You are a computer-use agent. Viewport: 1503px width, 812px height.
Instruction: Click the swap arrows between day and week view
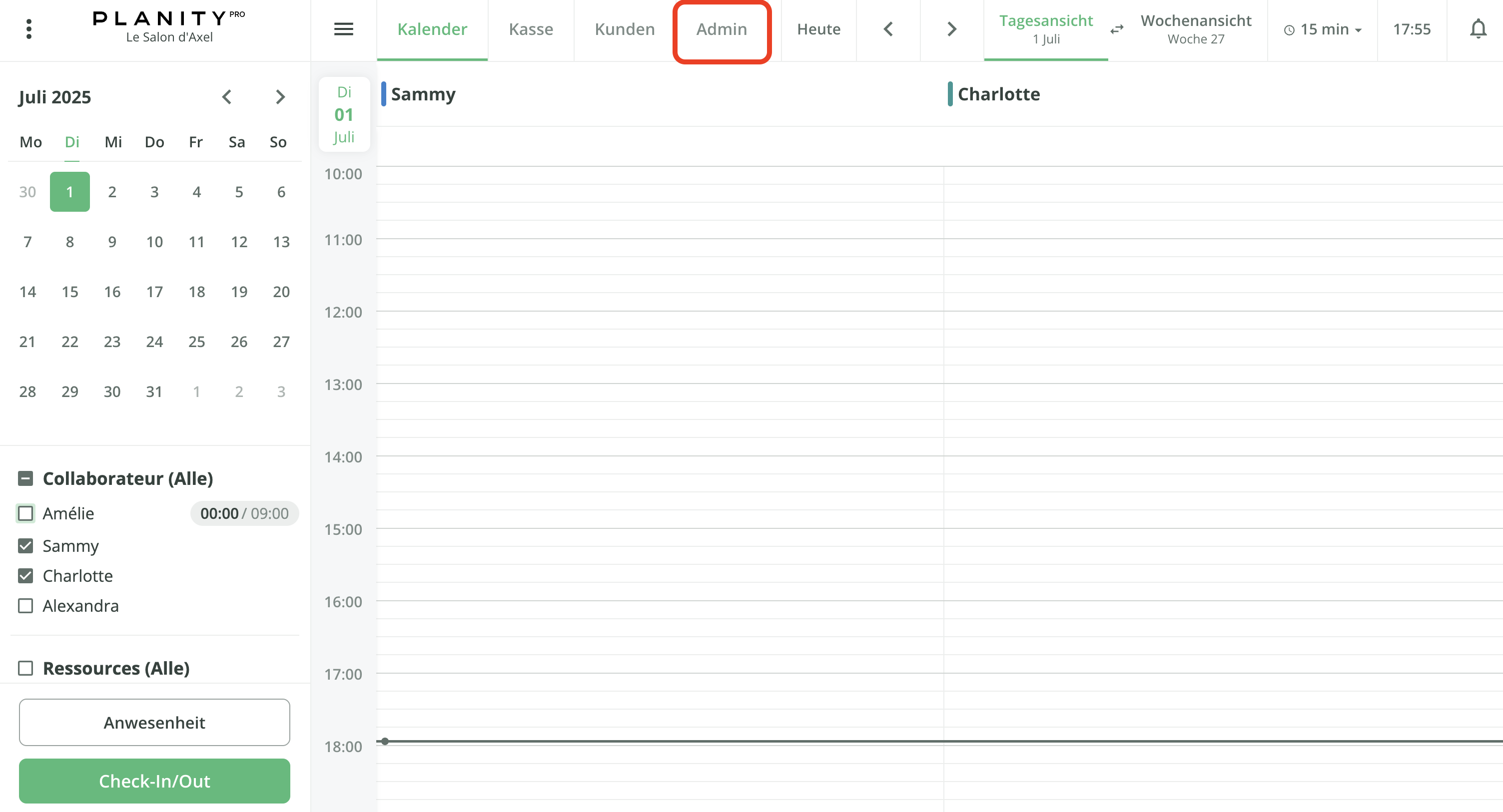(x=1117, y=30)
